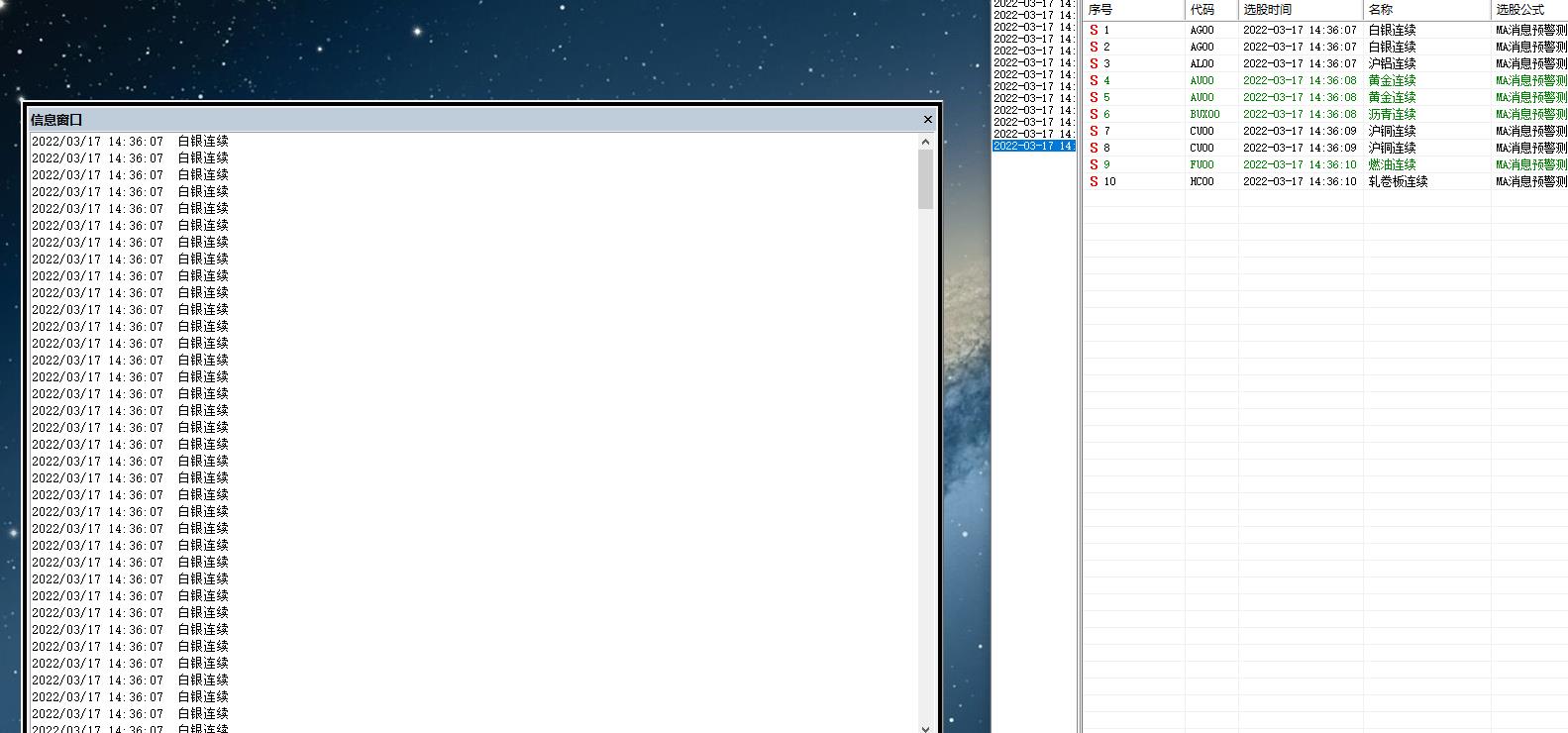The width and height of the screenshot is (1568, 733).
Task: Click the red S icon in row 7
Action: tap(1094, 131)
